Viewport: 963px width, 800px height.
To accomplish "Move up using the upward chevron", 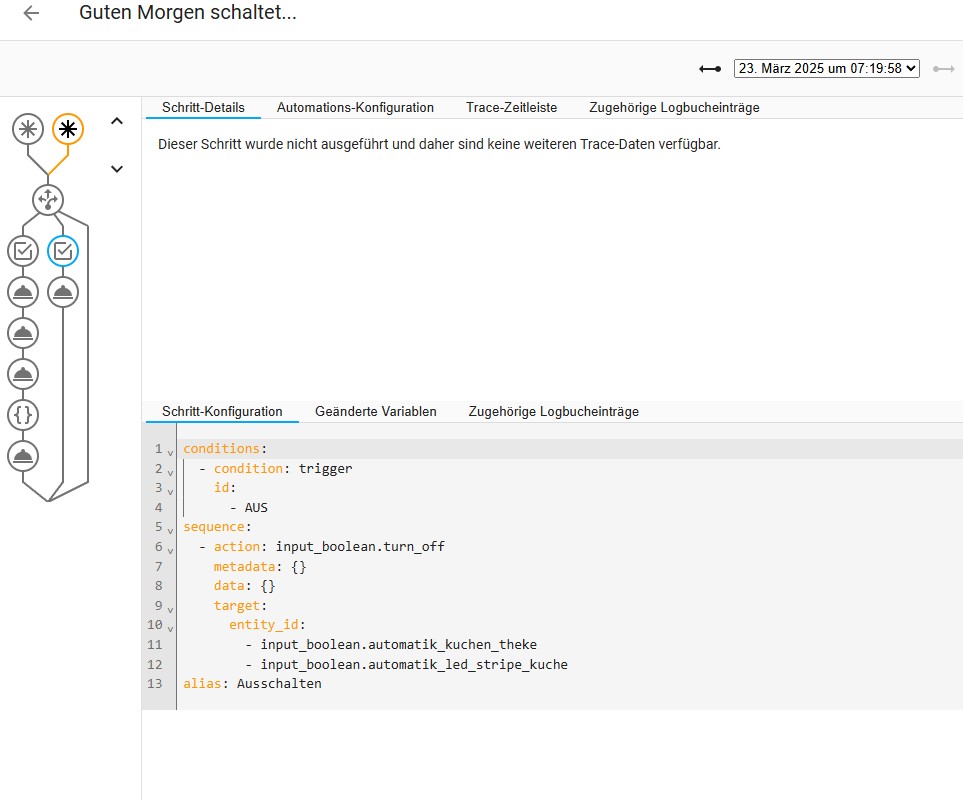I will (117, 121).
